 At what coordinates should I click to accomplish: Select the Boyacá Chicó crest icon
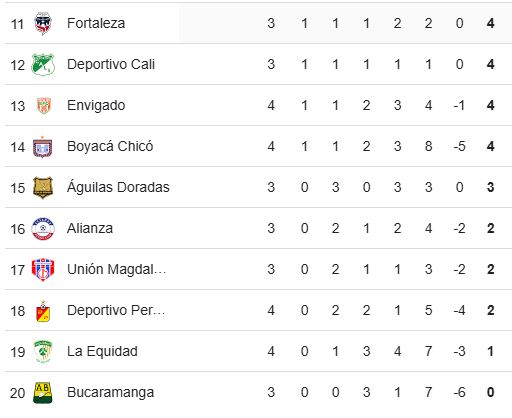43,147
